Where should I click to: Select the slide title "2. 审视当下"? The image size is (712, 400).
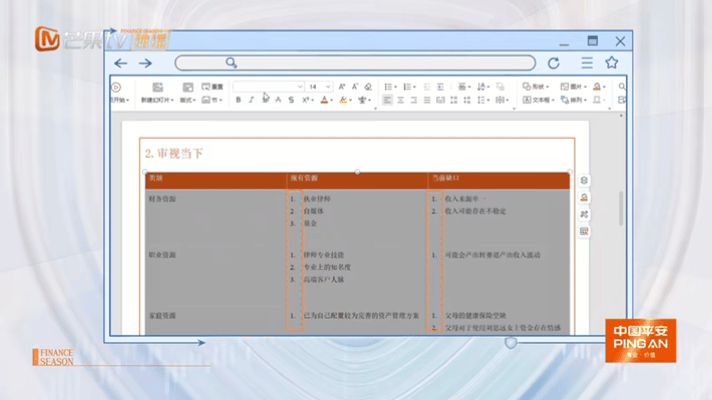[174, 153]
